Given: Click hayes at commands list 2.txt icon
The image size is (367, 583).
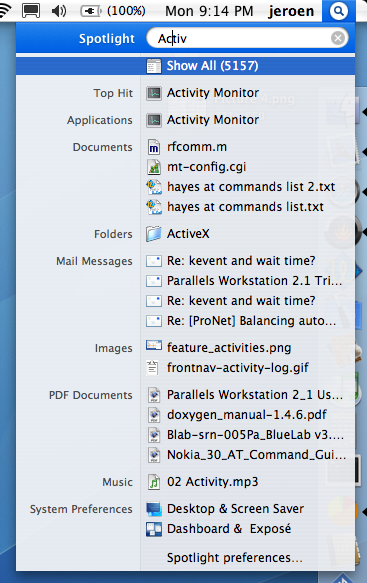Looking at the screenshot, I should point(154,187).
